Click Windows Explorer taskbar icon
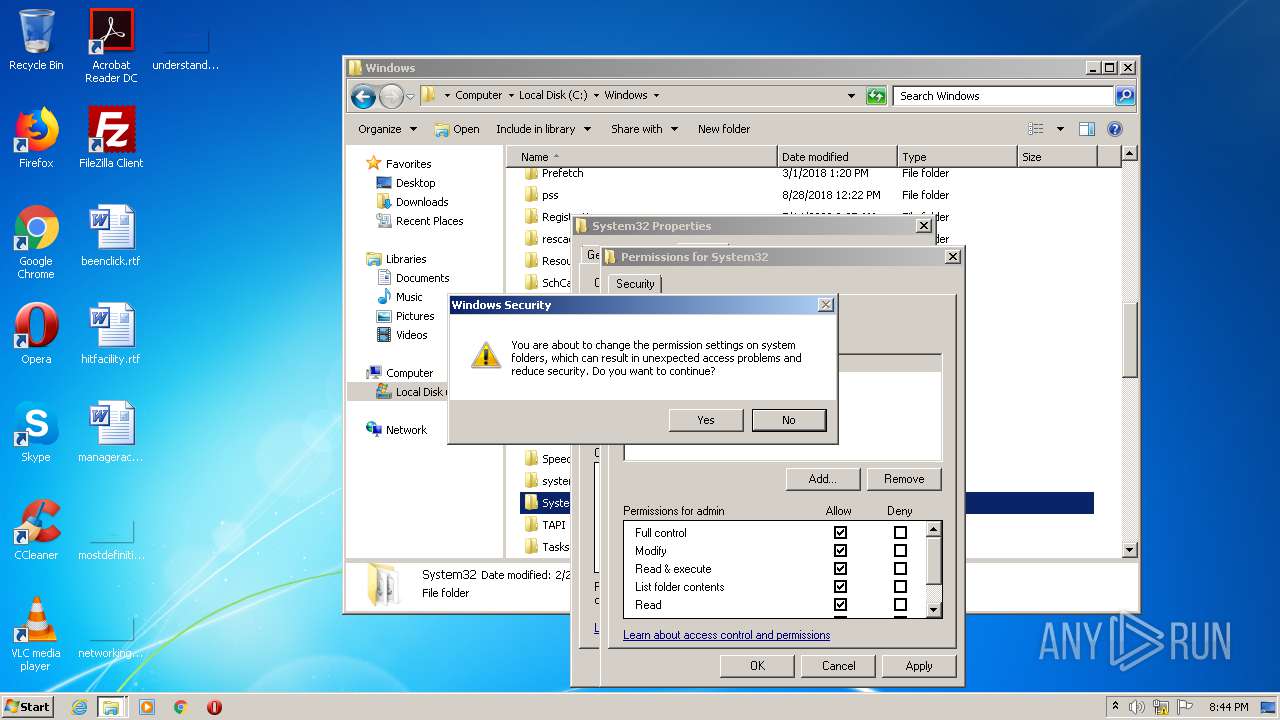Viewport: 1280px width, 720px height. 111,707
